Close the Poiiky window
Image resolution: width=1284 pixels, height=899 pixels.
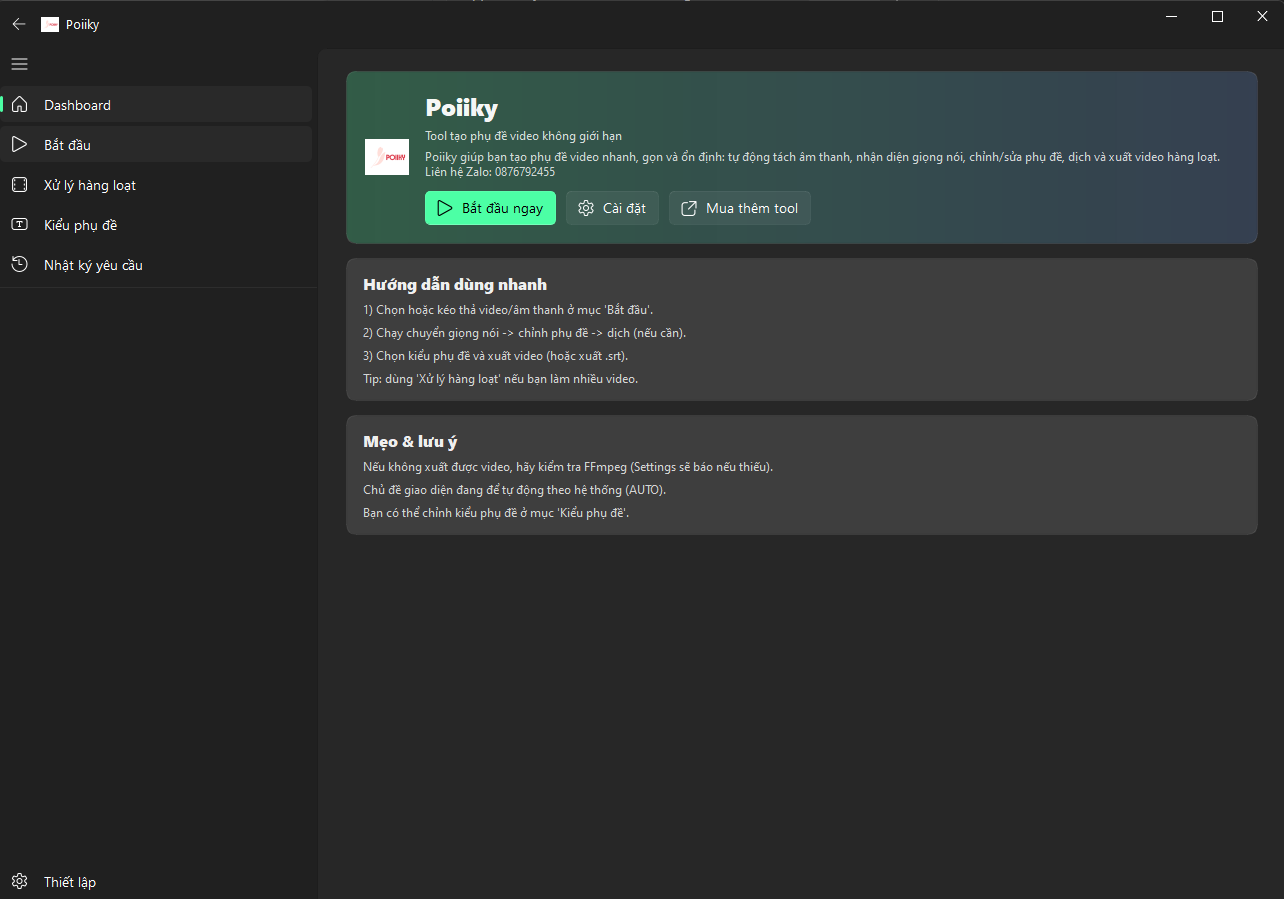1262,16
